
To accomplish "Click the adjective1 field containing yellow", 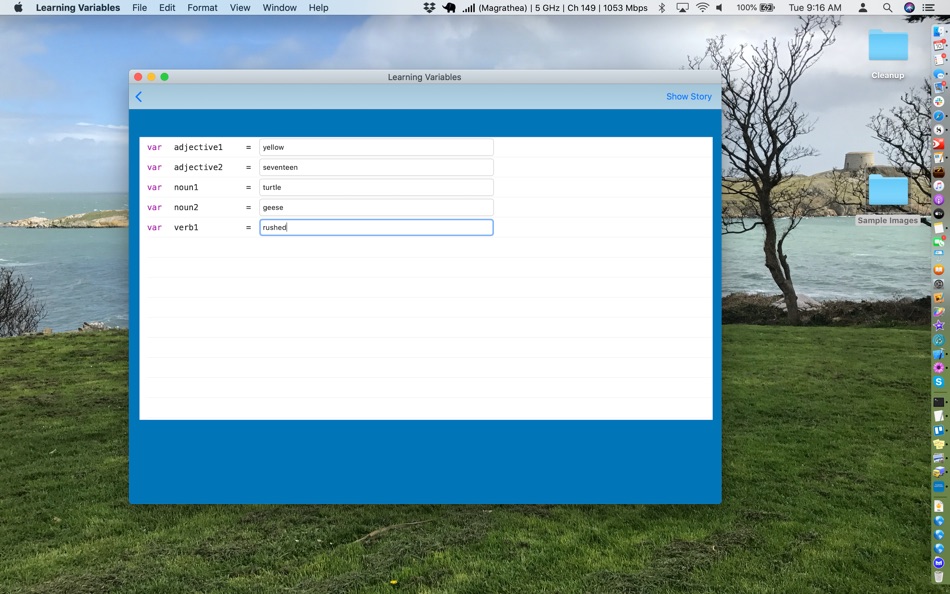I will pos(376,147).
